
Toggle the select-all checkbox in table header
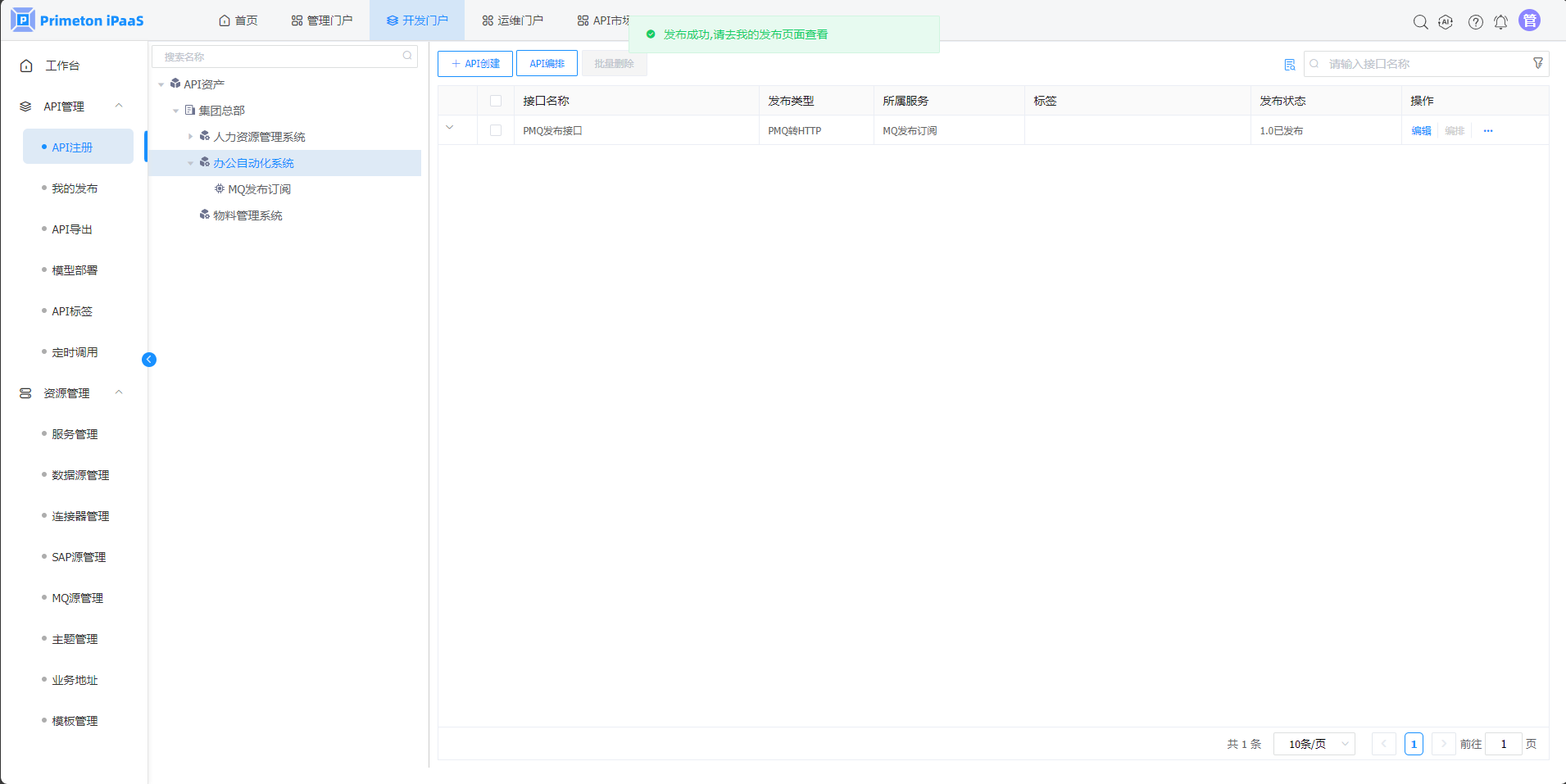coord(496,101)
